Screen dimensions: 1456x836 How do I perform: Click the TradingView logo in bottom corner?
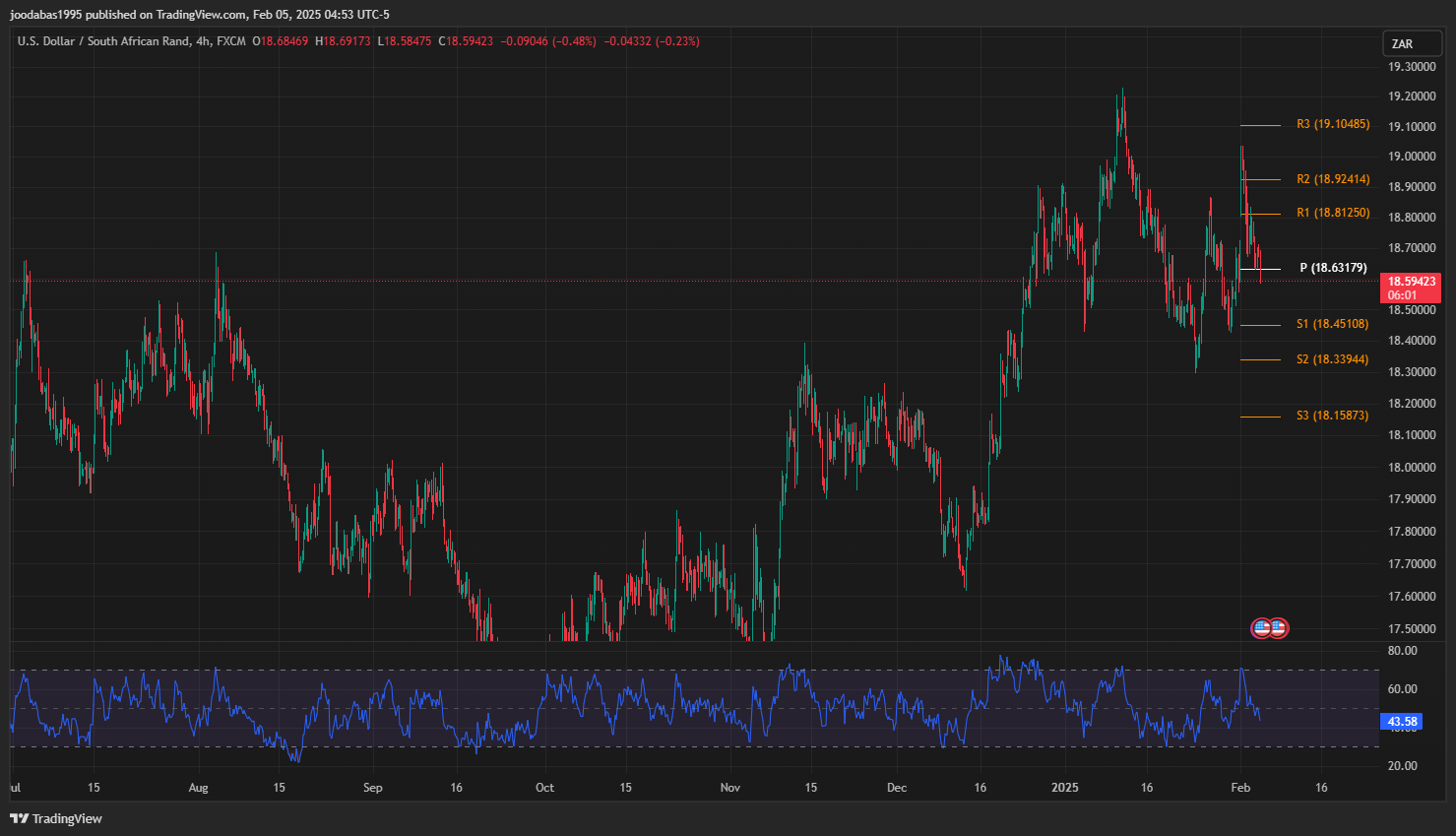click(x=56, y=818)
